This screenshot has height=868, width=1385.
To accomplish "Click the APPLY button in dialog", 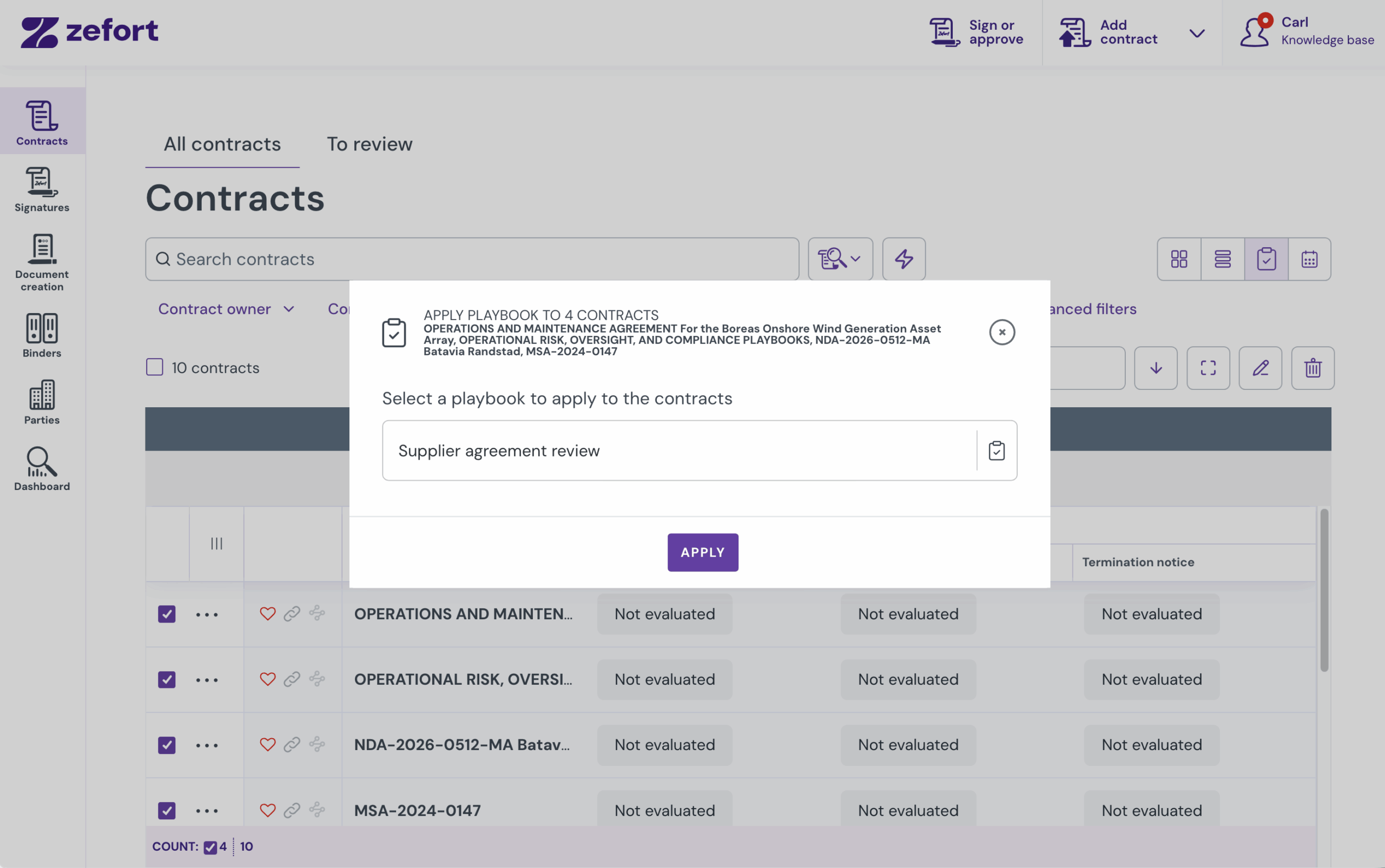I will pyautogui.click(x=702, y=552).
